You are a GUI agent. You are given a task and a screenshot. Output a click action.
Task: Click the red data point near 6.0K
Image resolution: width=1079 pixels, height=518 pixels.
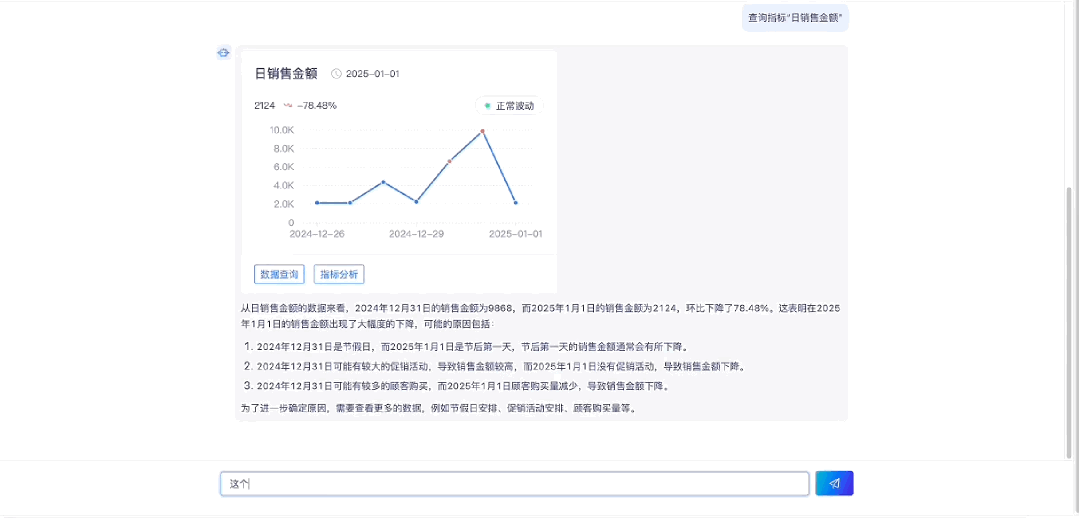tap(449, 161)
